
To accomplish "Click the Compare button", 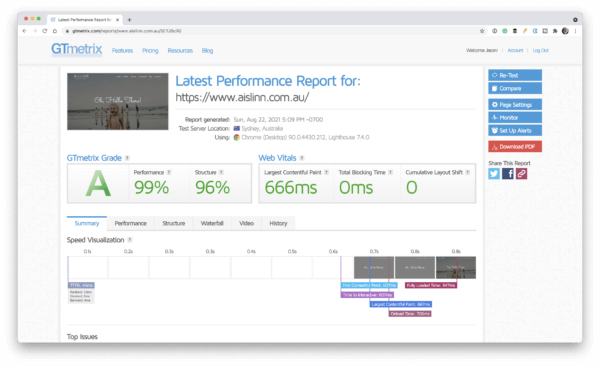I will click(515, 88).
